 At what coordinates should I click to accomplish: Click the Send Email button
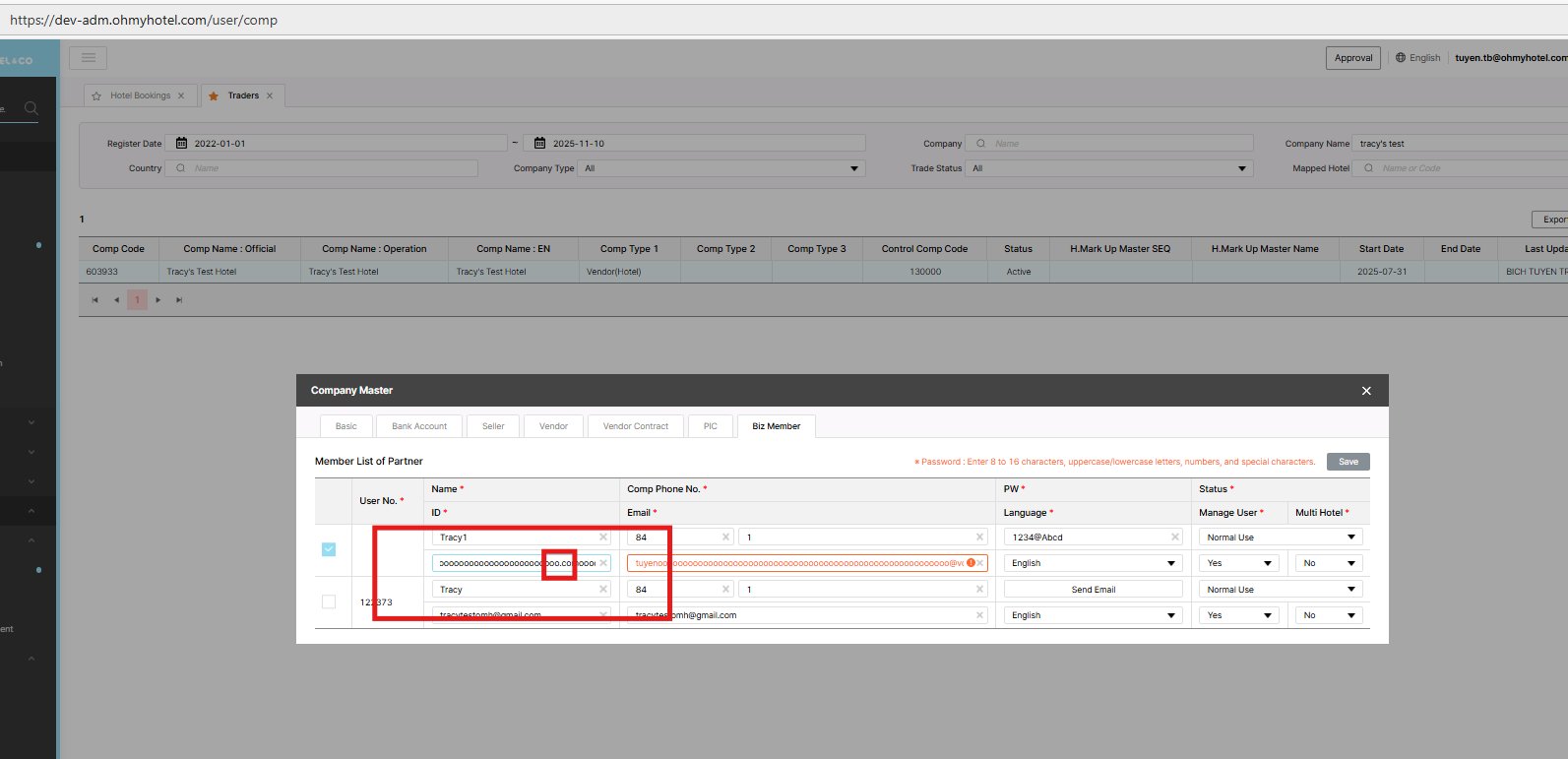(1093, 590)
